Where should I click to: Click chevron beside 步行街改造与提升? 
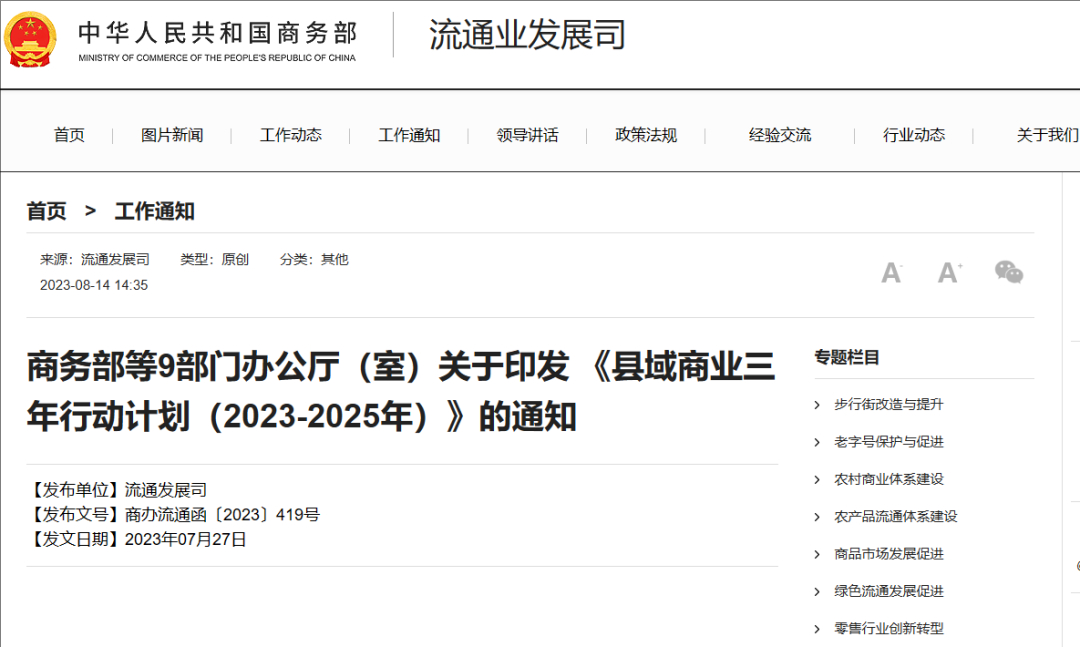pos(818,405)
